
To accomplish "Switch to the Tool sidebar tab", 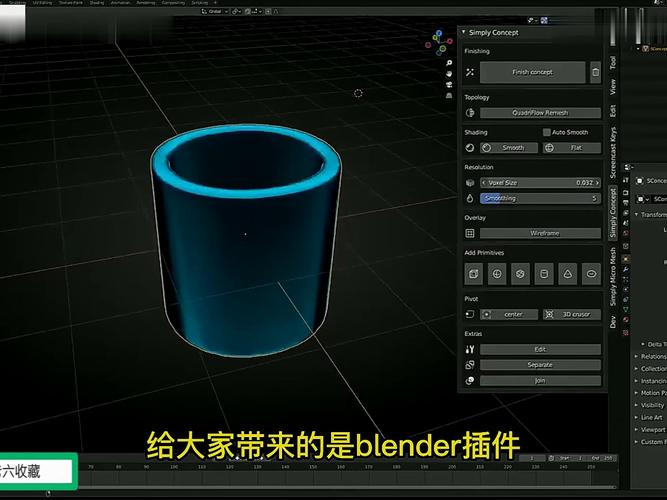I will click(613, 63).
